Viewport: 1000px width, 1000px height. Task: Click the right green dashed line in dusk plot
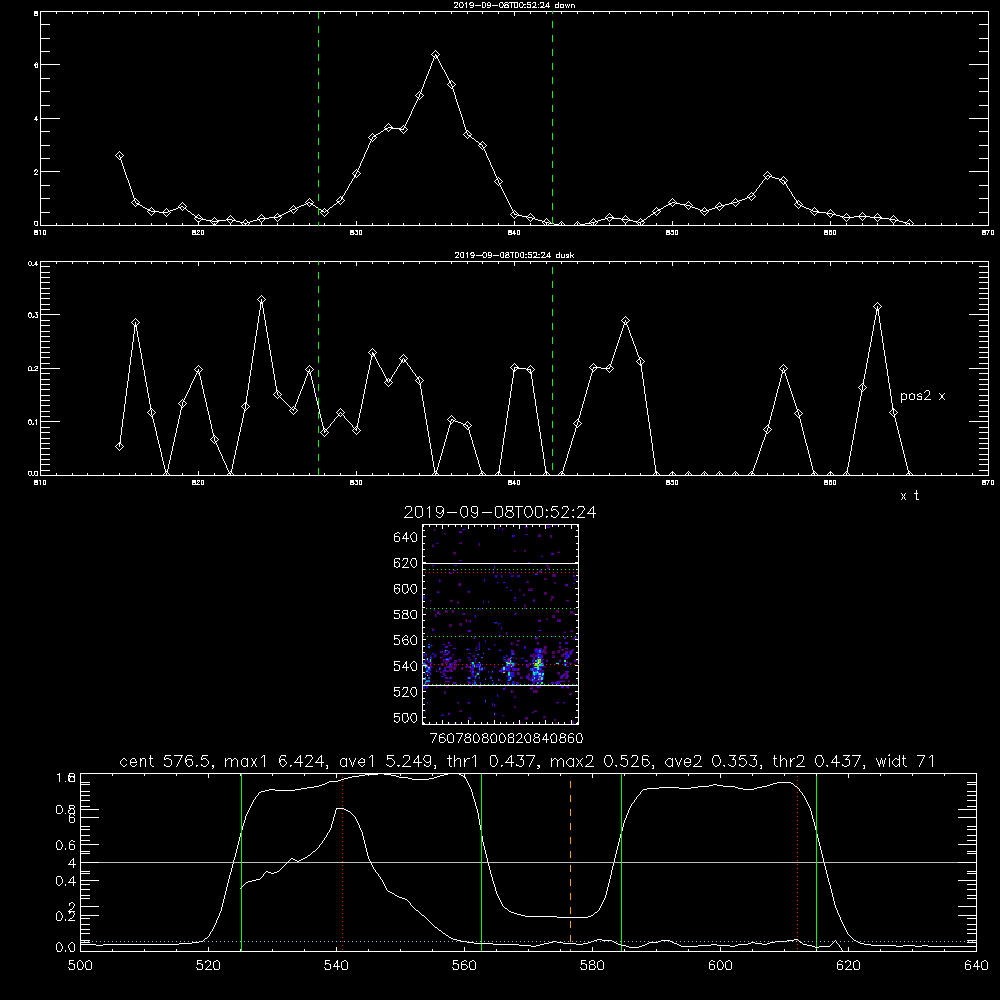552,368
